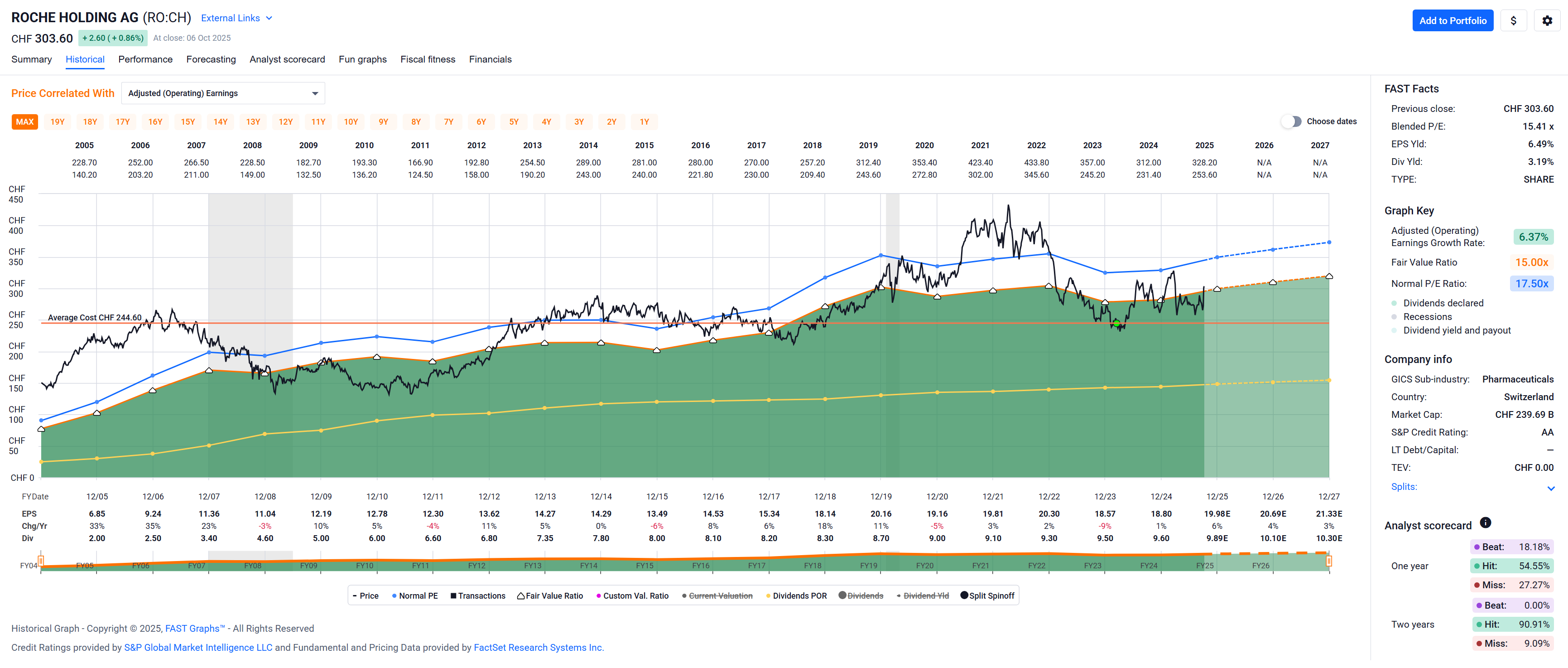Open the settings gear icon
This screenshot has height=668, width=1568.
pyautogui.click(x=1547, y=21)
